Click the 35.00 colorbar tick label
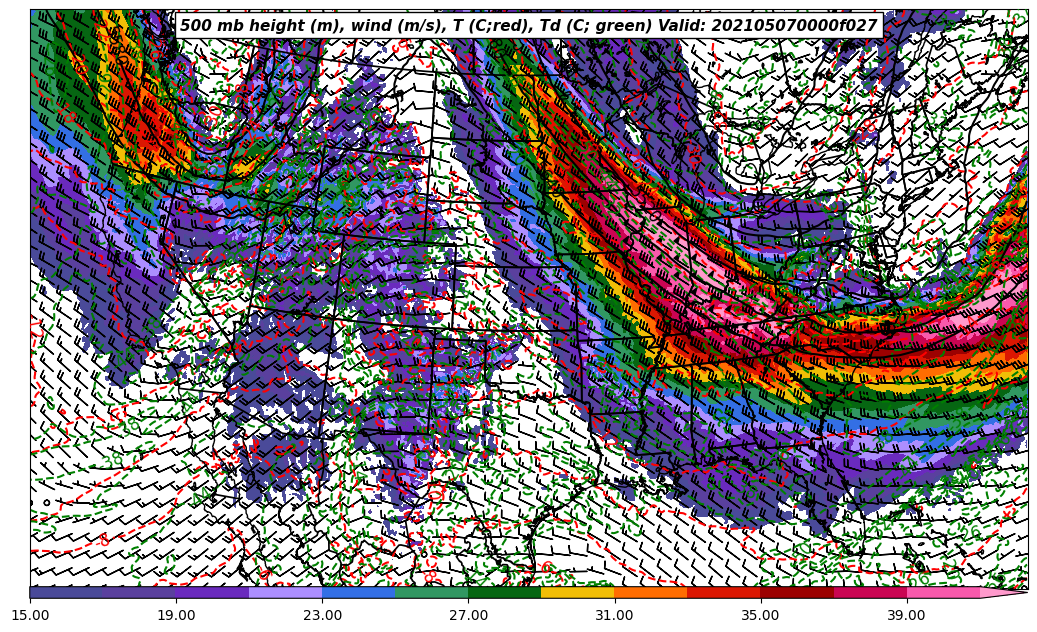This screenshot has width=1037, height=632. tap(761, 615)
